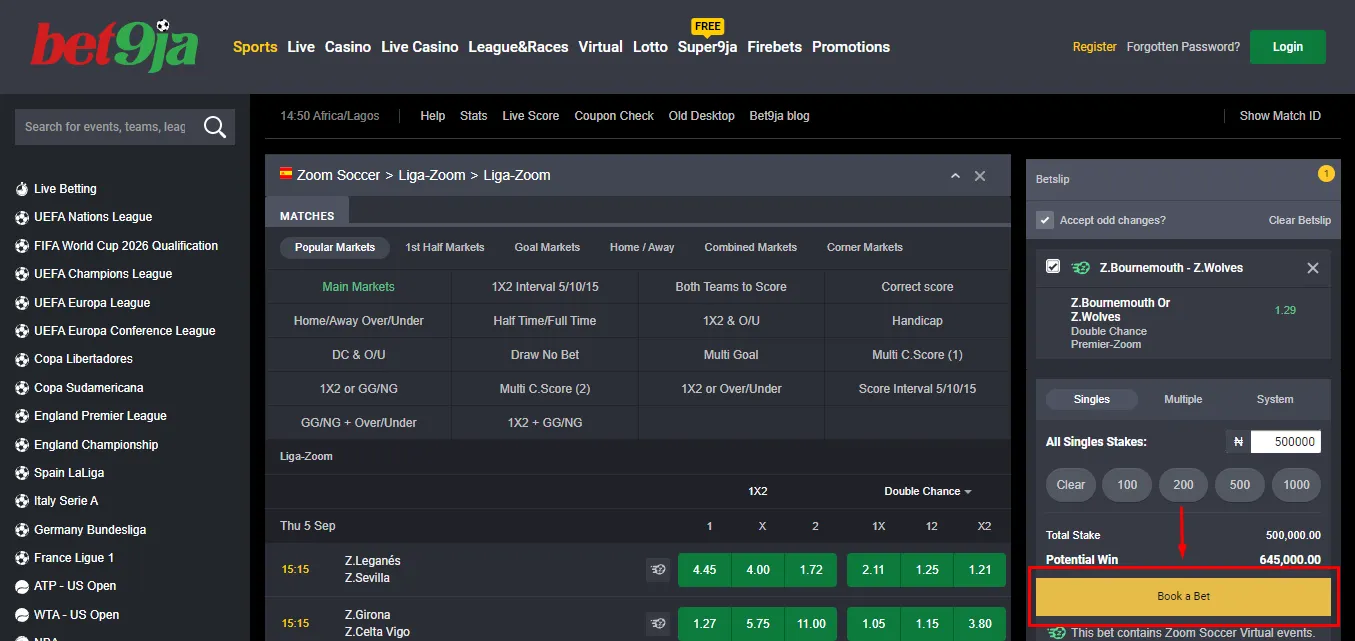Click the search magnifier icon
Image resolution: width=1355 pixels, height=641 pixels.
214,127
